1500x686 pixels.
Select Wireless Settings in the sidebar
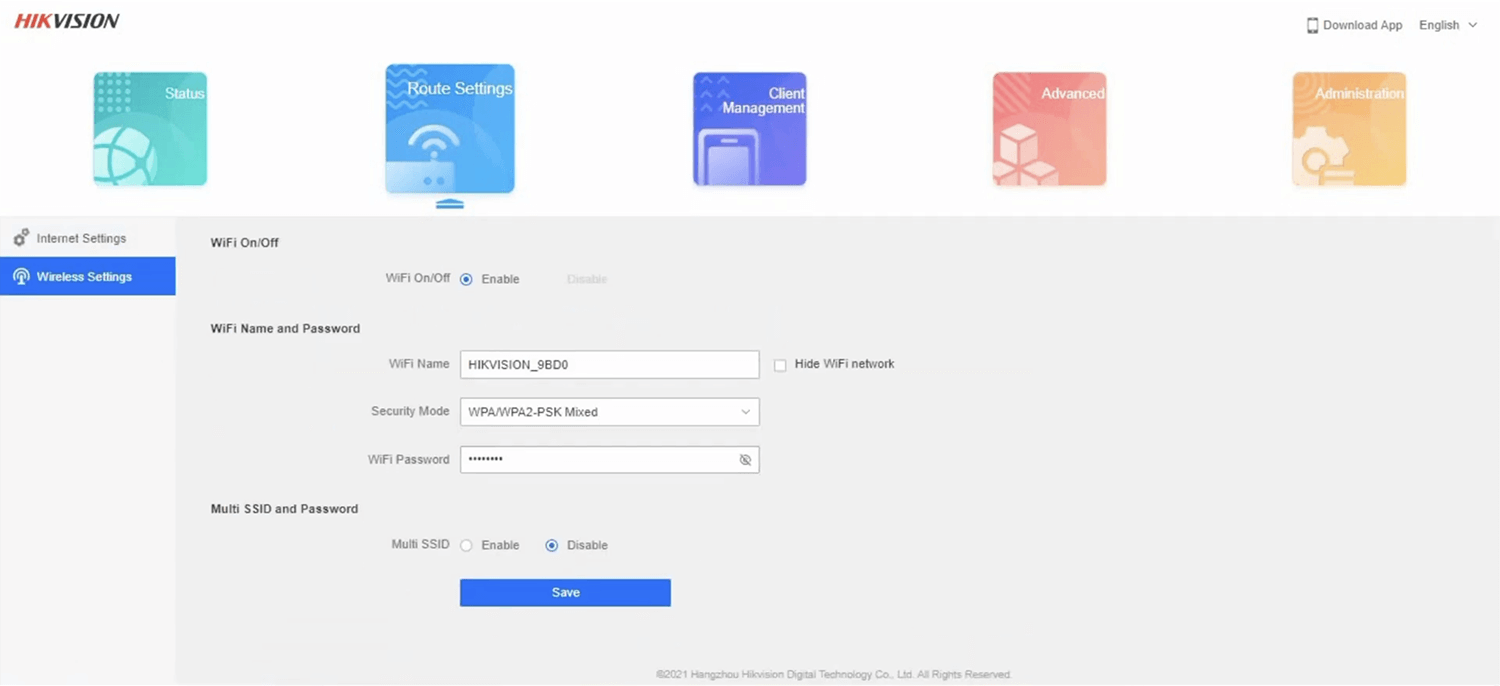click(87, 276)
